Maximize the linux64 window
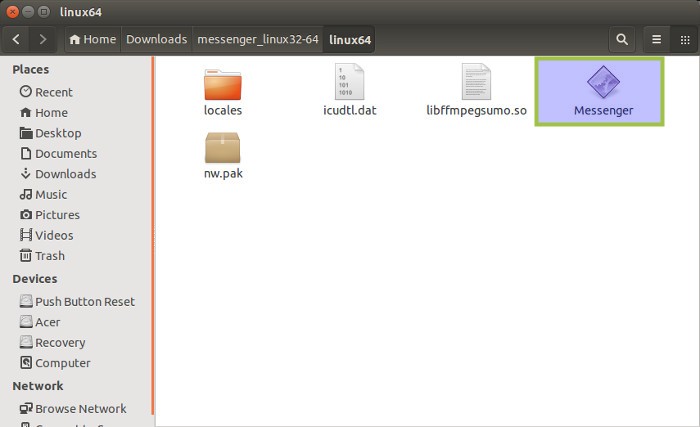The image size is (700, 427). coord(44,12)
